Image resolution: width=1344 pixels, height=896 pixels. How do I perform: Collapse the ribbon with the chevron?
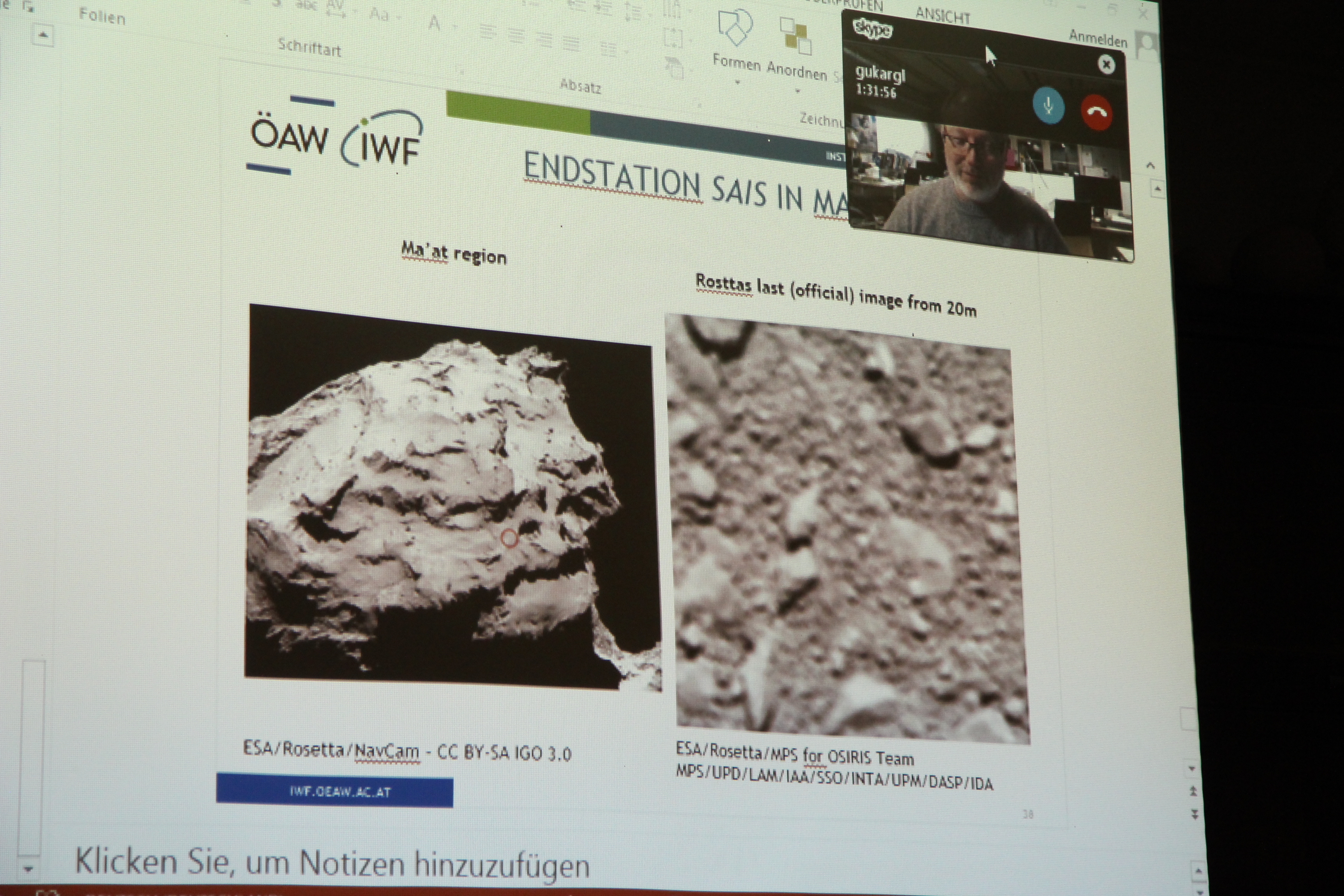(x=1150, y=166)
